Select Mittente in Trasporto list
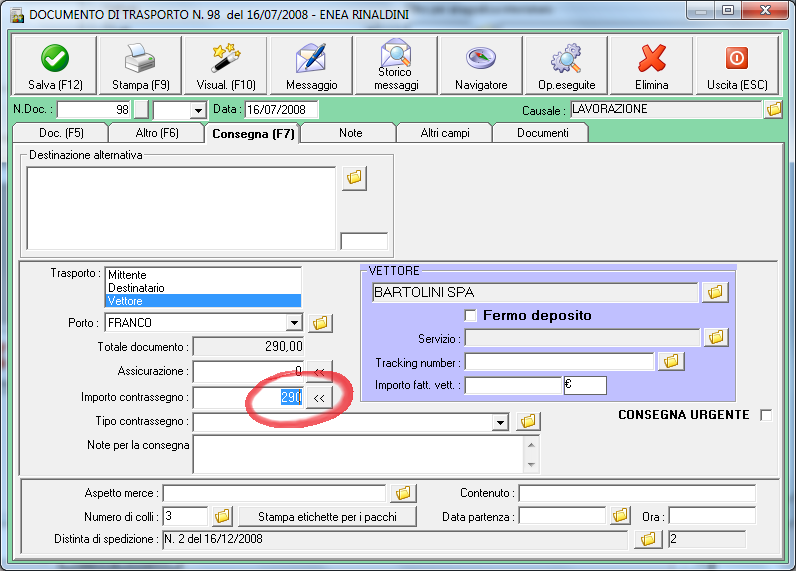 [x=203, y=275]
